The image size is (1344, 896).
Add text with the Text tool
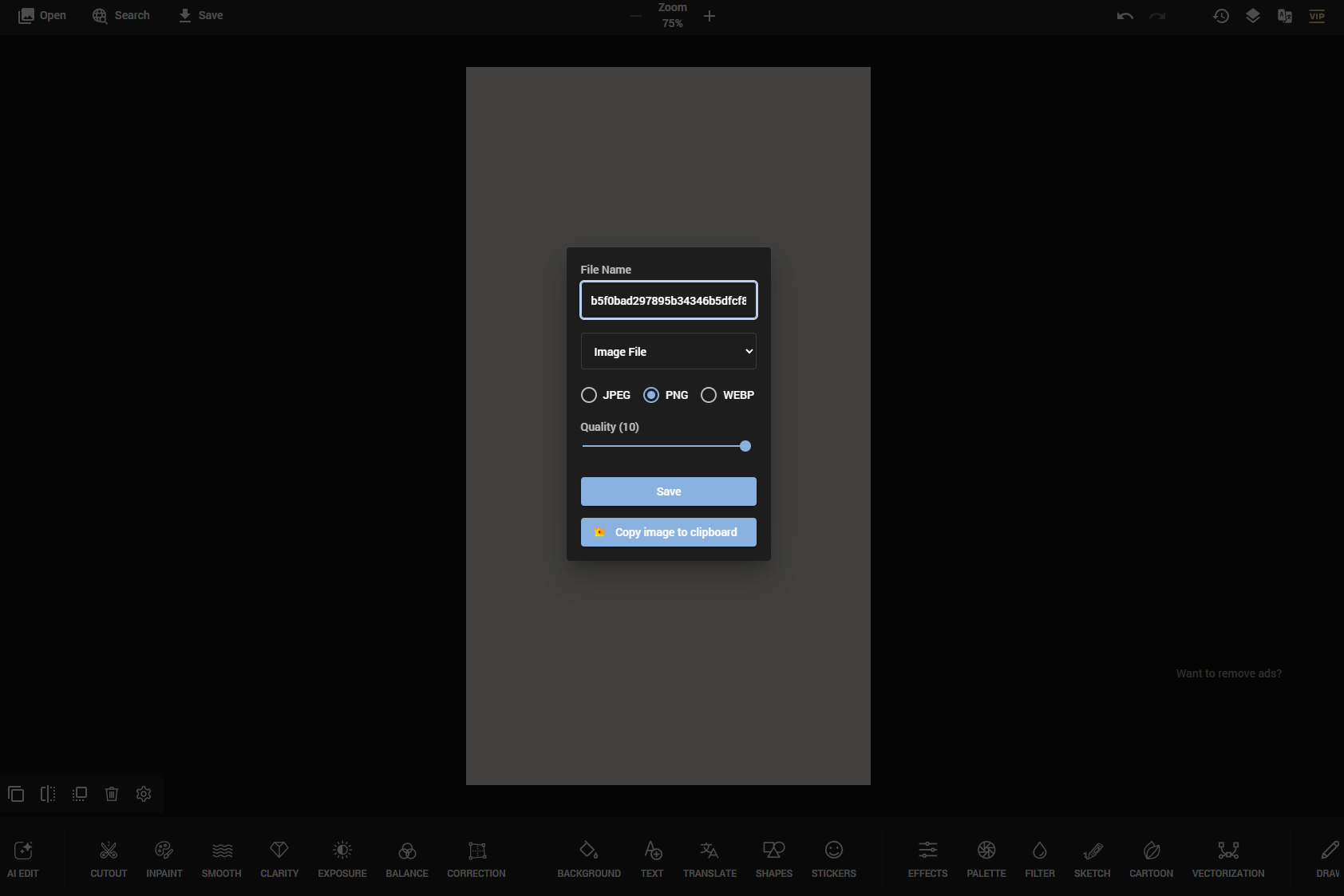652,859
